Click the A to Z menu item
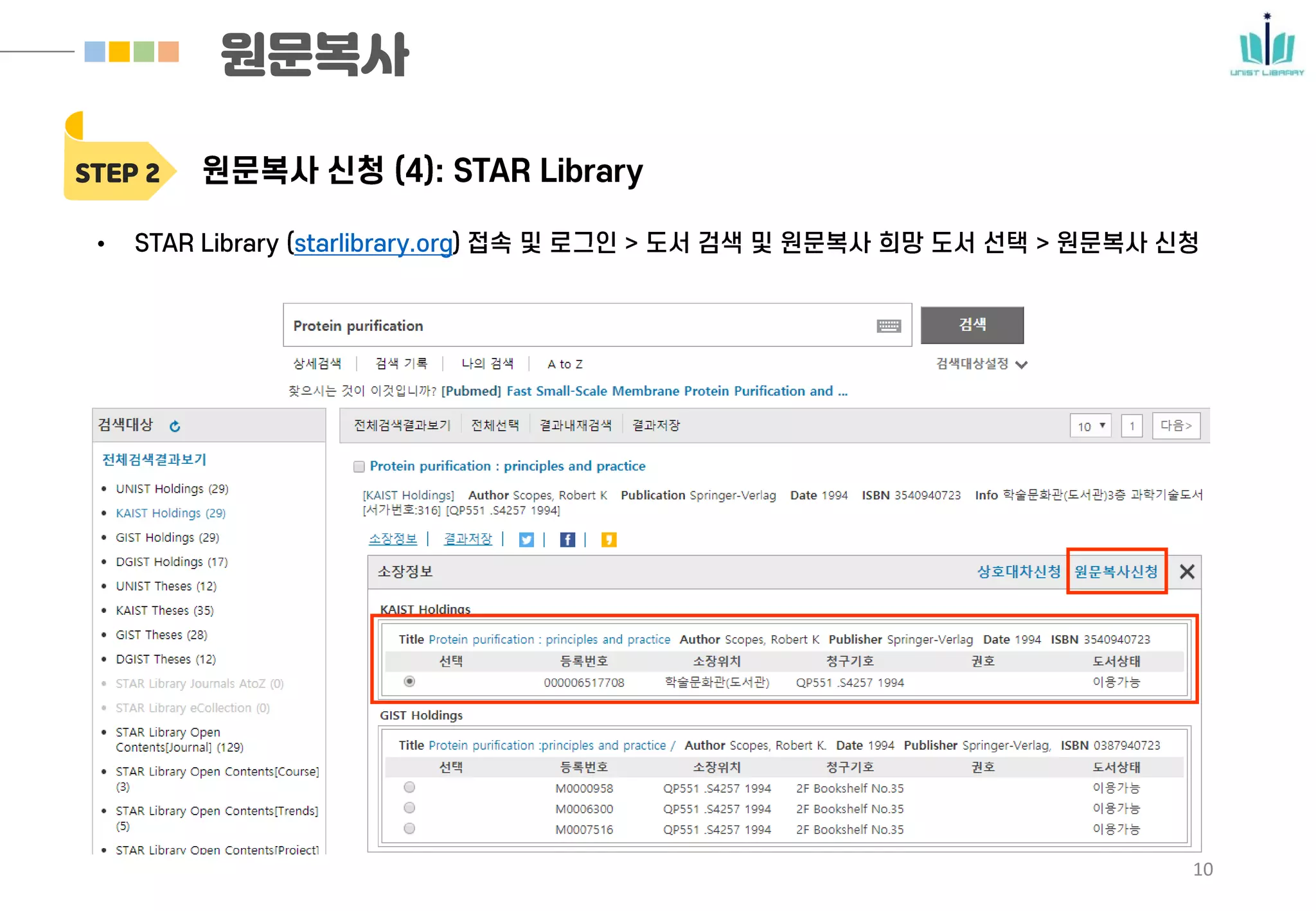 tap(564, 364)
